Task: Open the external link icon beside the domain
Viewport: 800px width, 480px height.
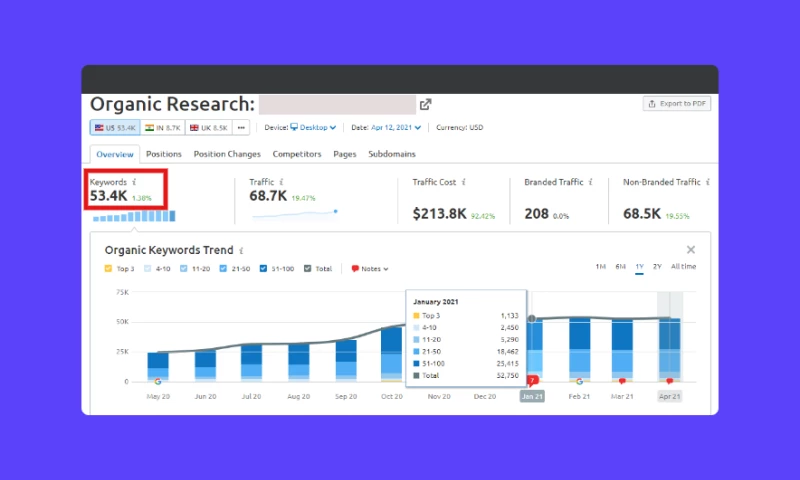Action: pyautogui.click(x=426, y=104)
